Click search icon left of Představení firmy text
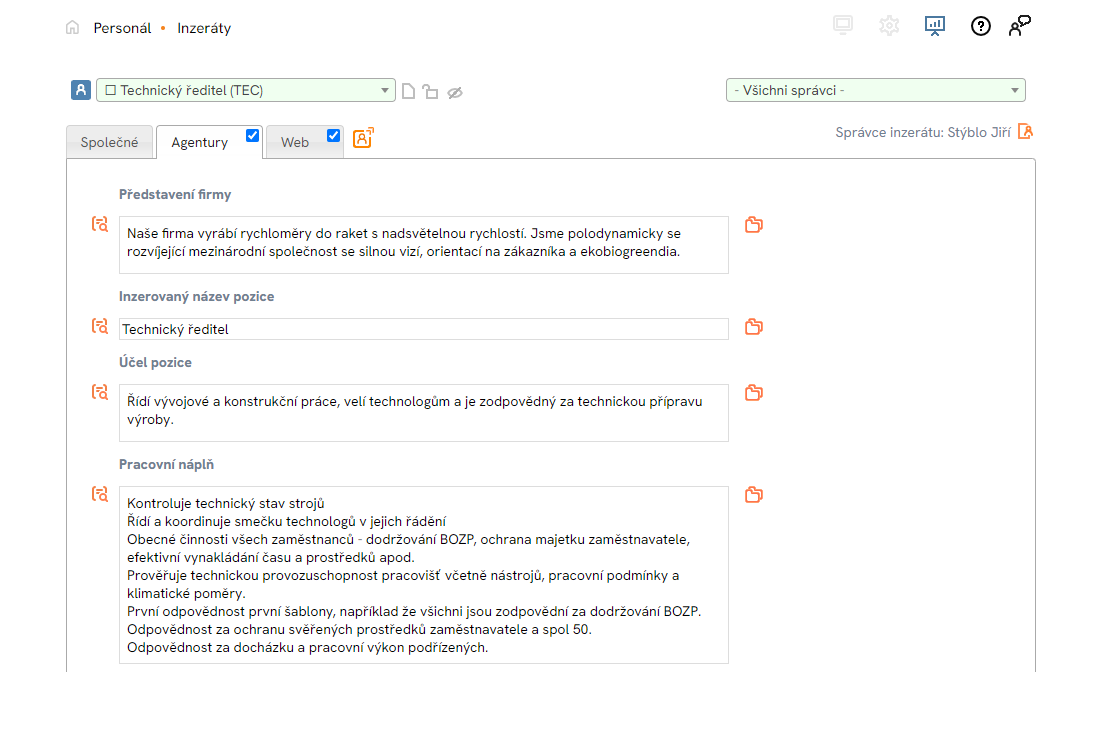 pos(100,225)
